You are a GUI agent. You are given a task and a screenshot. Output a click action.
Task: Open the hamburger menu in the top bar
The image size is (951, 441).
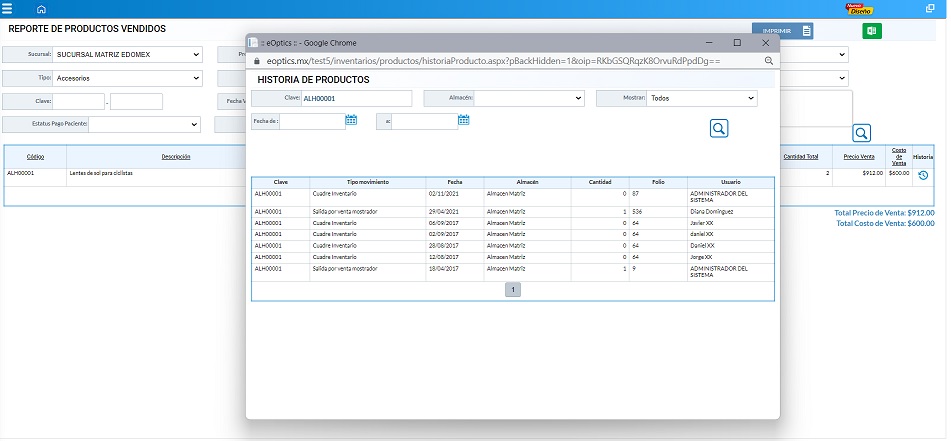point(7,9)
